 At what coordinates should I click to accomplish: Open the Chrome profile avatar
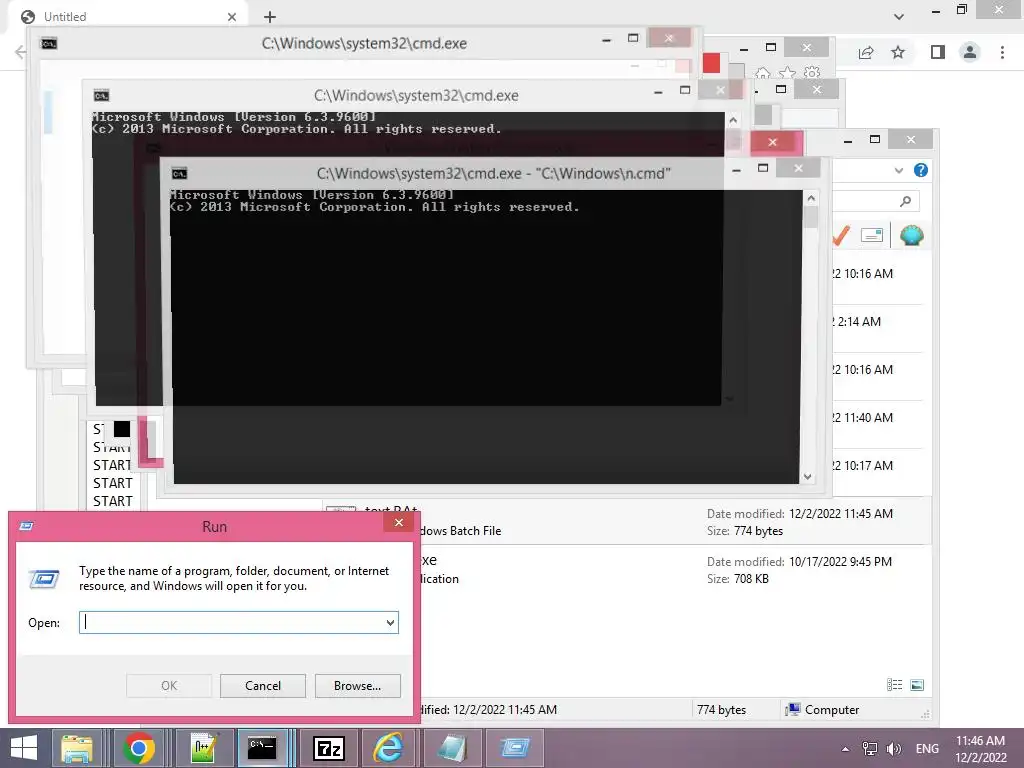[970, 52]
